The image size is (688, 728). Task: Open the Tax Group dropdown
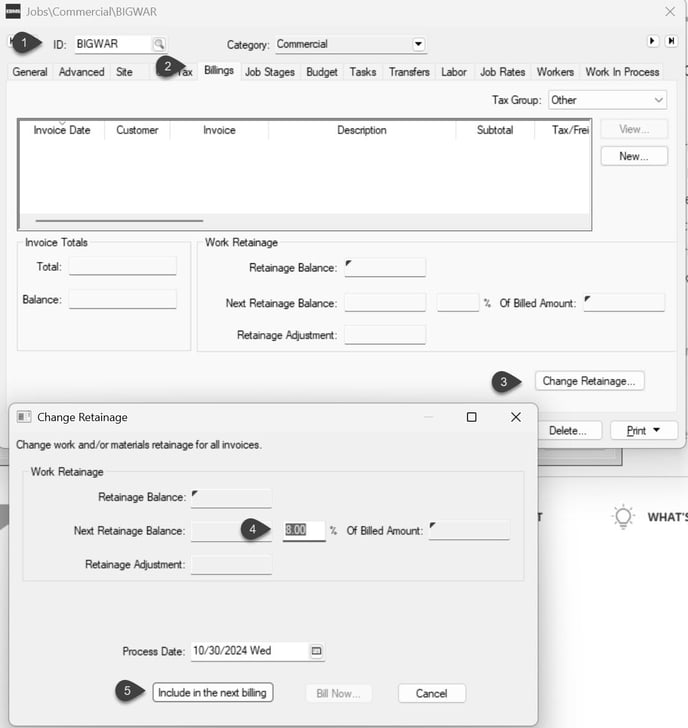[x=658, y=100]
